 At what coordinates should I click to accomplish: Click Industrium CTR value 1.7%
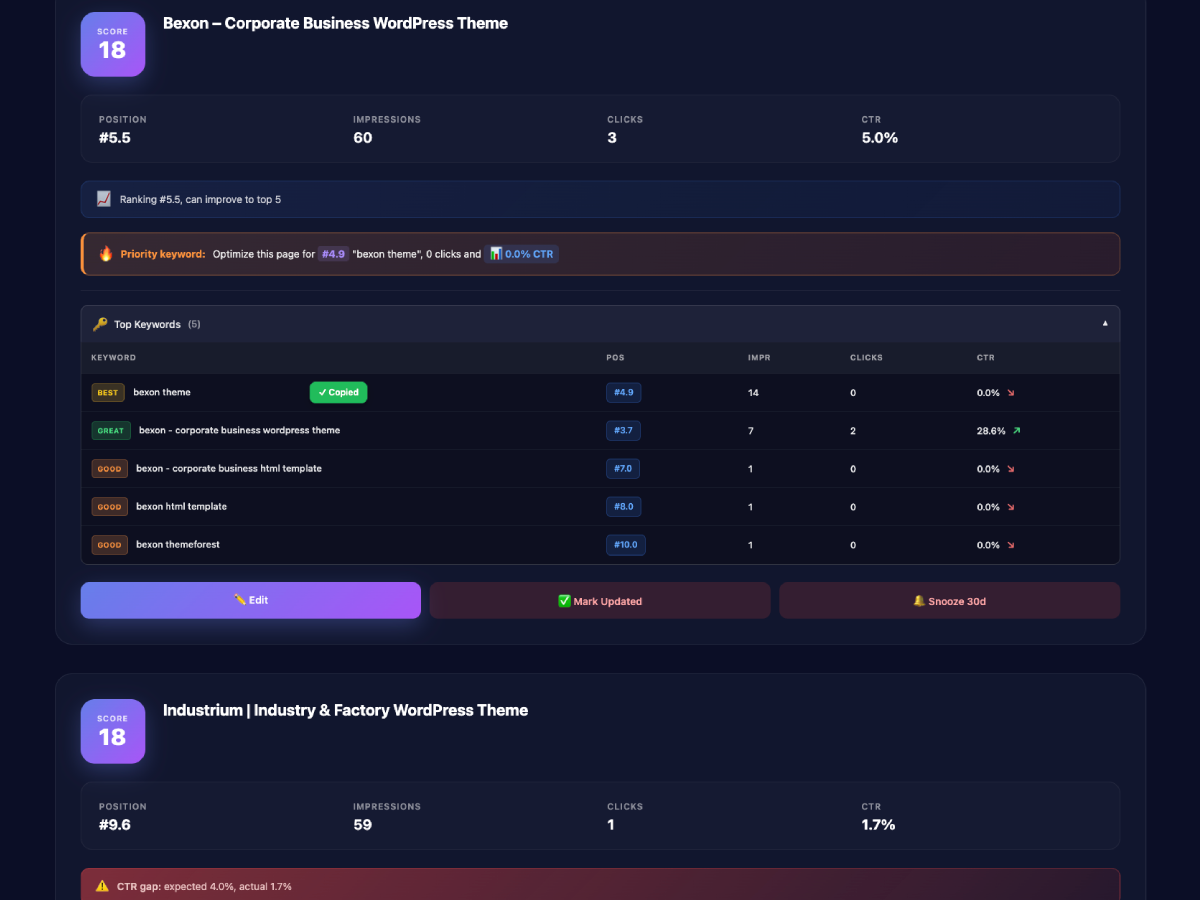click(x=878, y=825)
